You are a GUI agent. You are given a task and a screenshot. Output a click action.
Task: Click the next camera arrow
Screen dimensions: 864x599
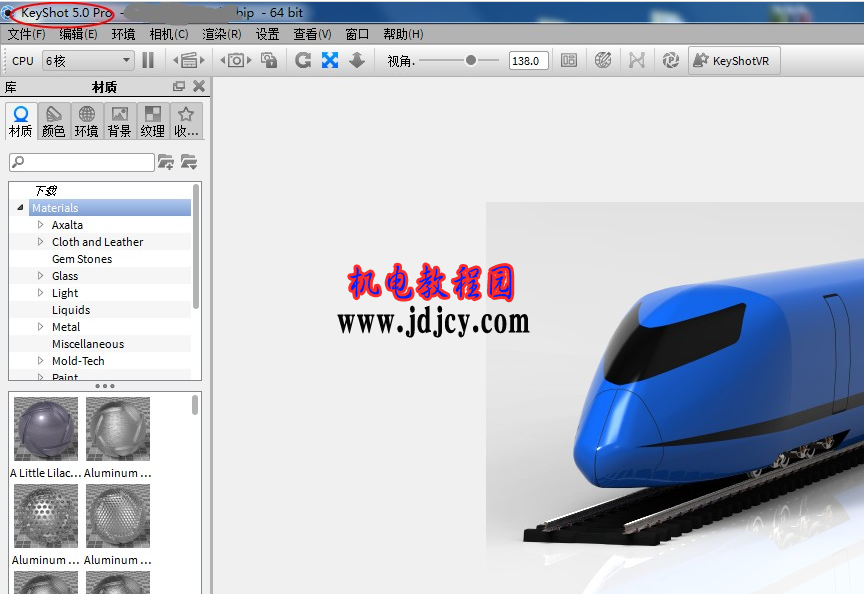pos(249,60)
